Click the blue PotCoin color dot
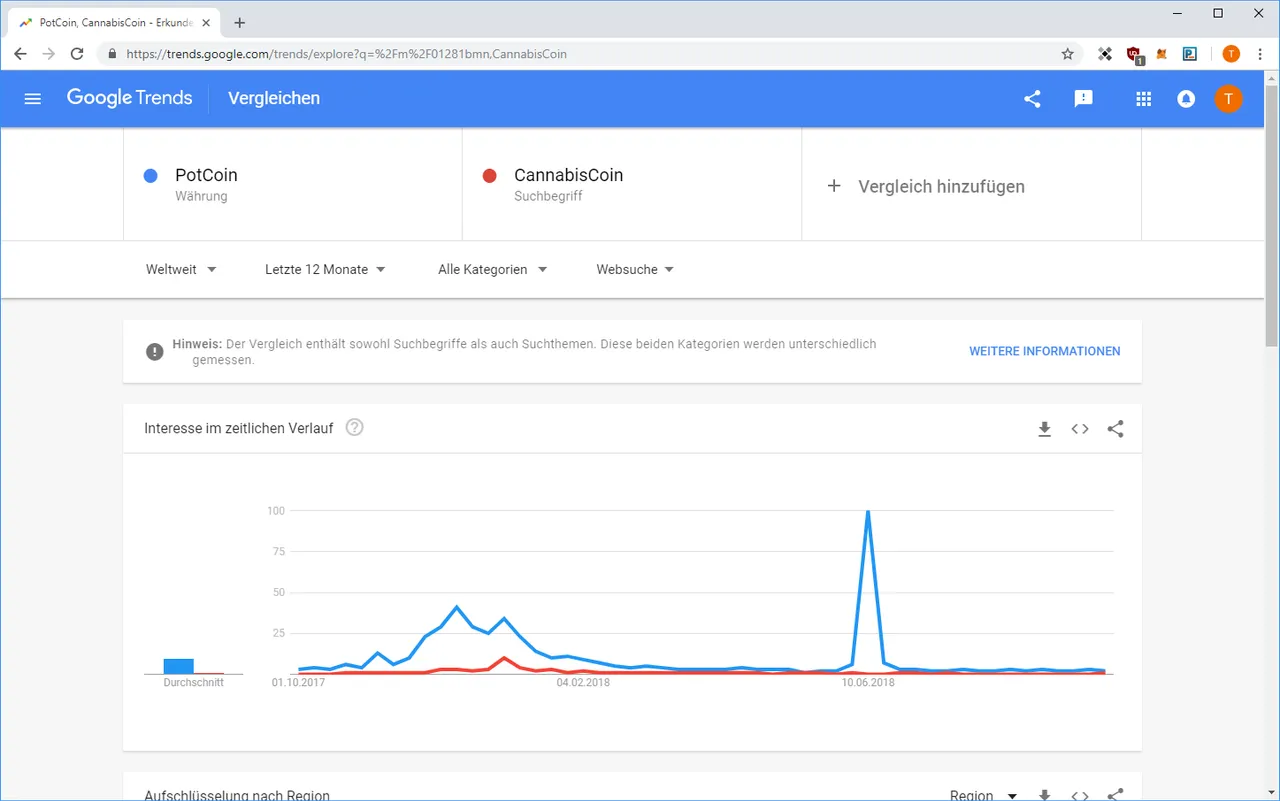This screenshot has height=801, width=1280. (151, 176)
